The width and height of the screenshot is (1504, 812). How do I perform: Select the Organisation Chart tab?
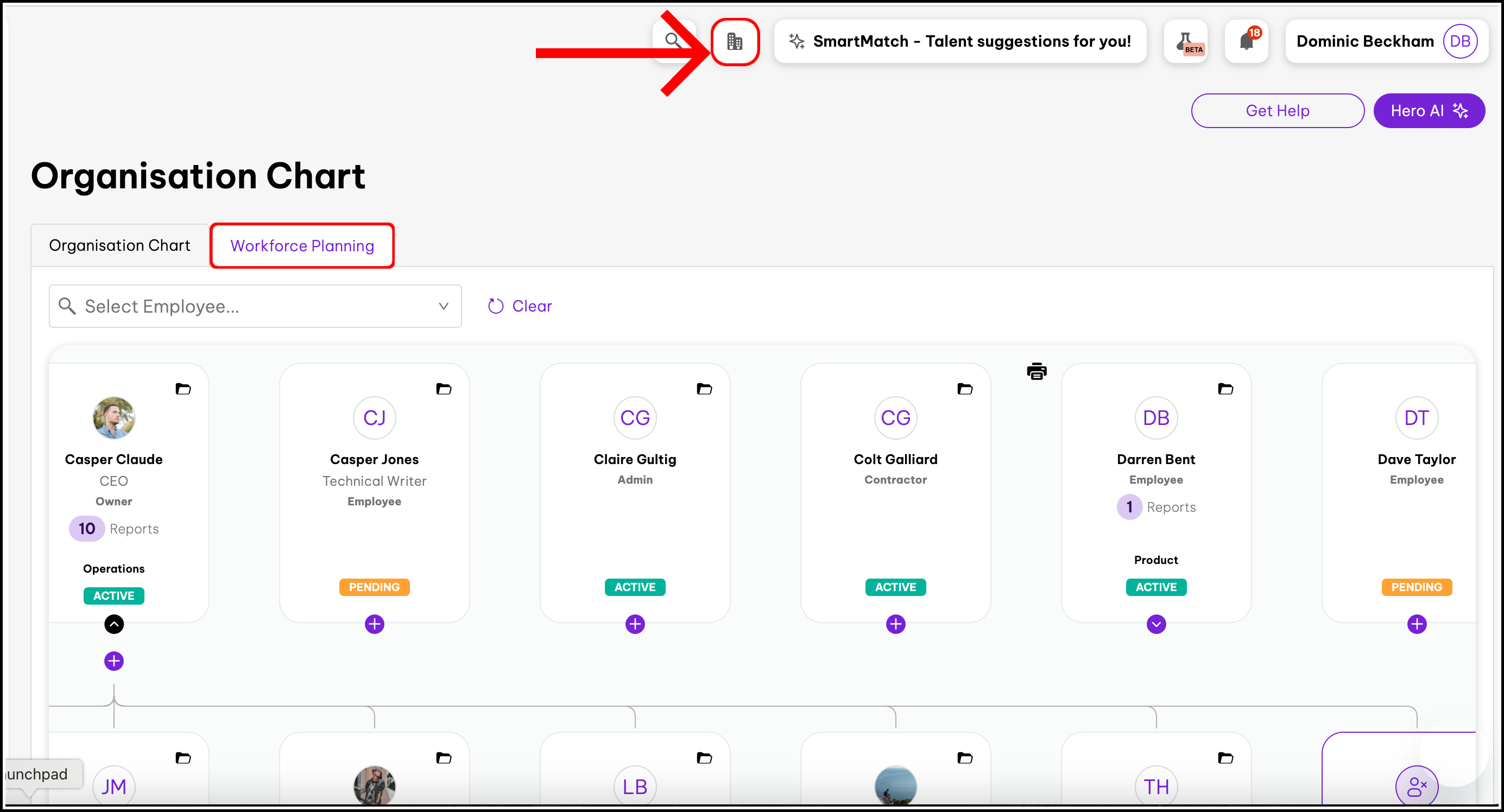[x=119, y=245]
